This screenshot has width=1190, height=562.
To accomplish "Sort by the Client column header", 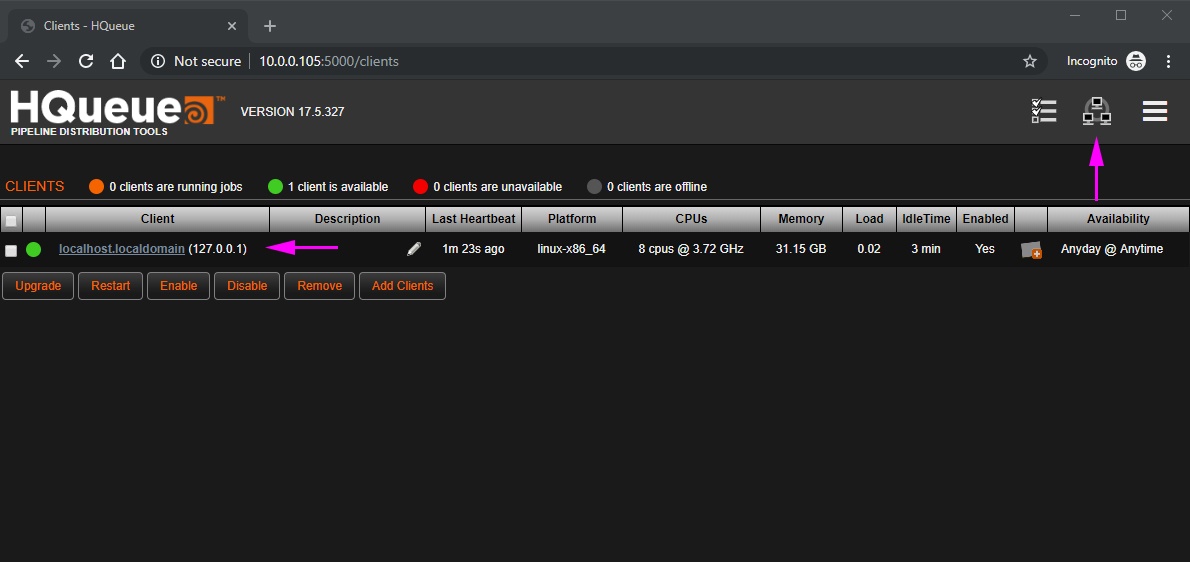I will click(158, 219).
